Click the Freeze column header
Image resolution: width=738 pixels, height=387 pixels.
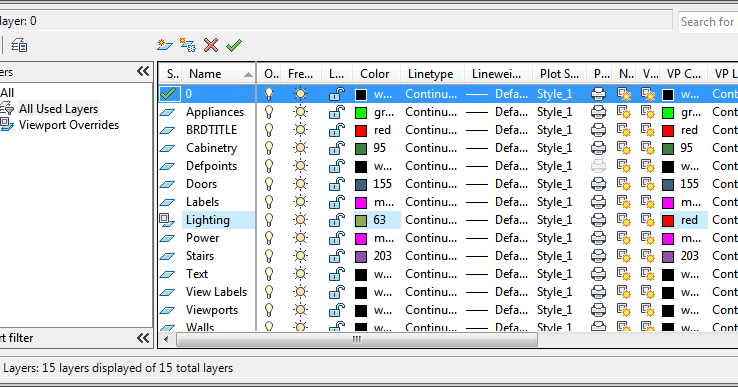301,74
